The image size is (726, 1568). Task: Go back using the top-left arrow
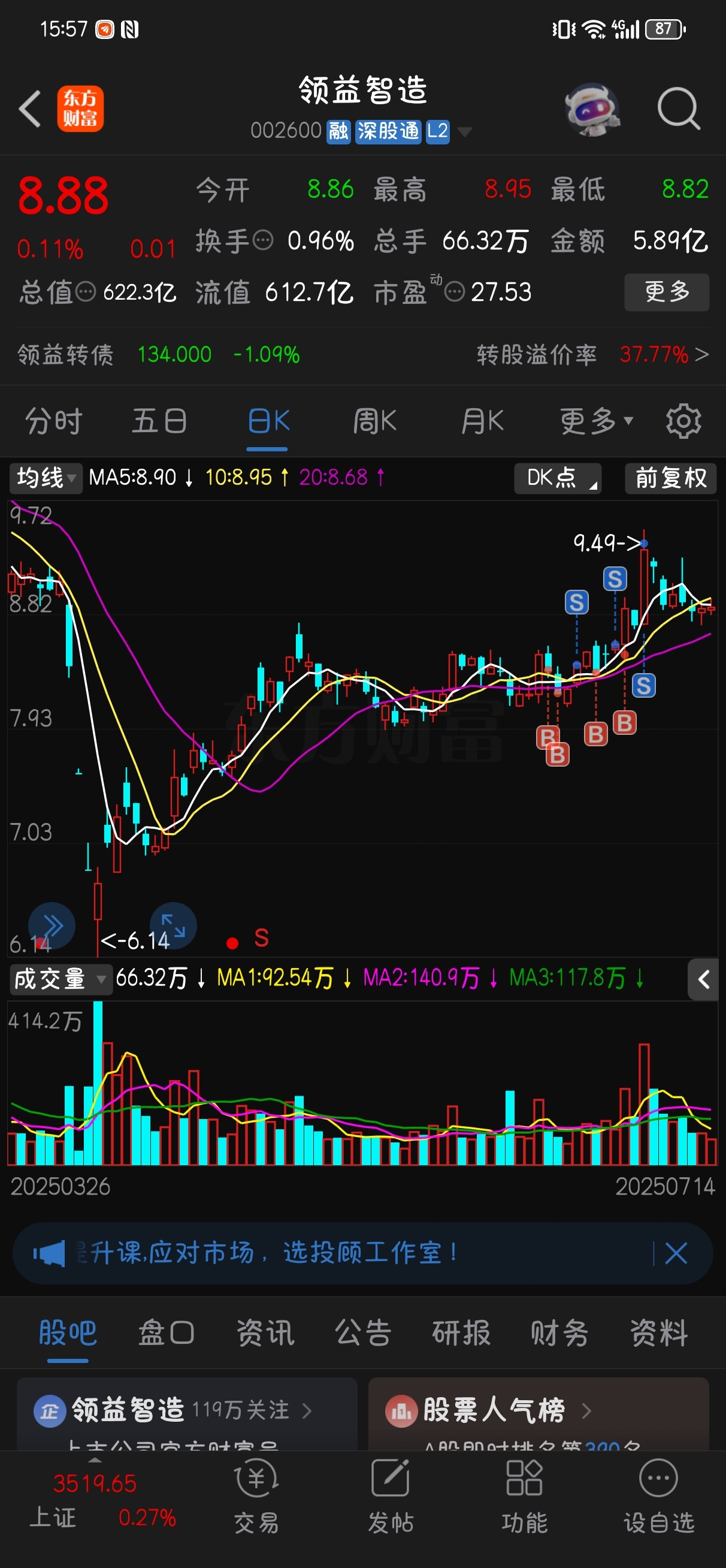(x=30, y=109)
